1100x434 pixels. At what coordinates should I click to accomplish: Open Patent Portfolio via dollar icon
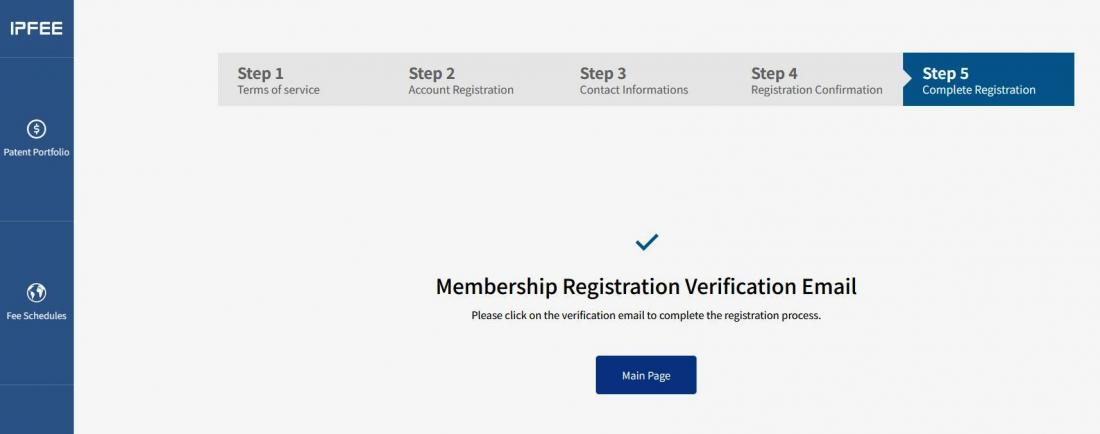coord(36,129)
